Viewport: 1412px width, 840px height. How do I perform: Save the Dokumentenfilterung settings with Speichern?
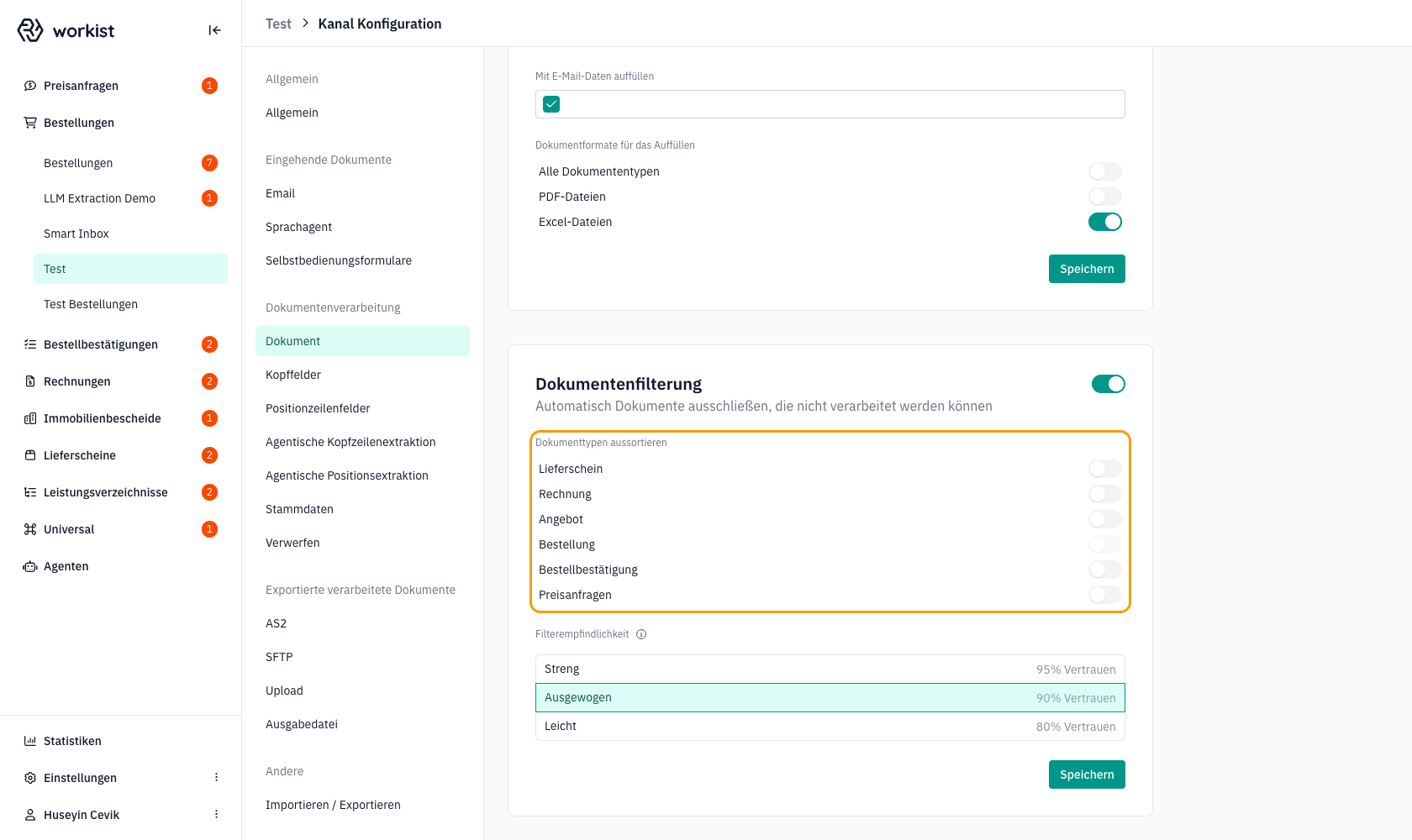click(1087, 774)
